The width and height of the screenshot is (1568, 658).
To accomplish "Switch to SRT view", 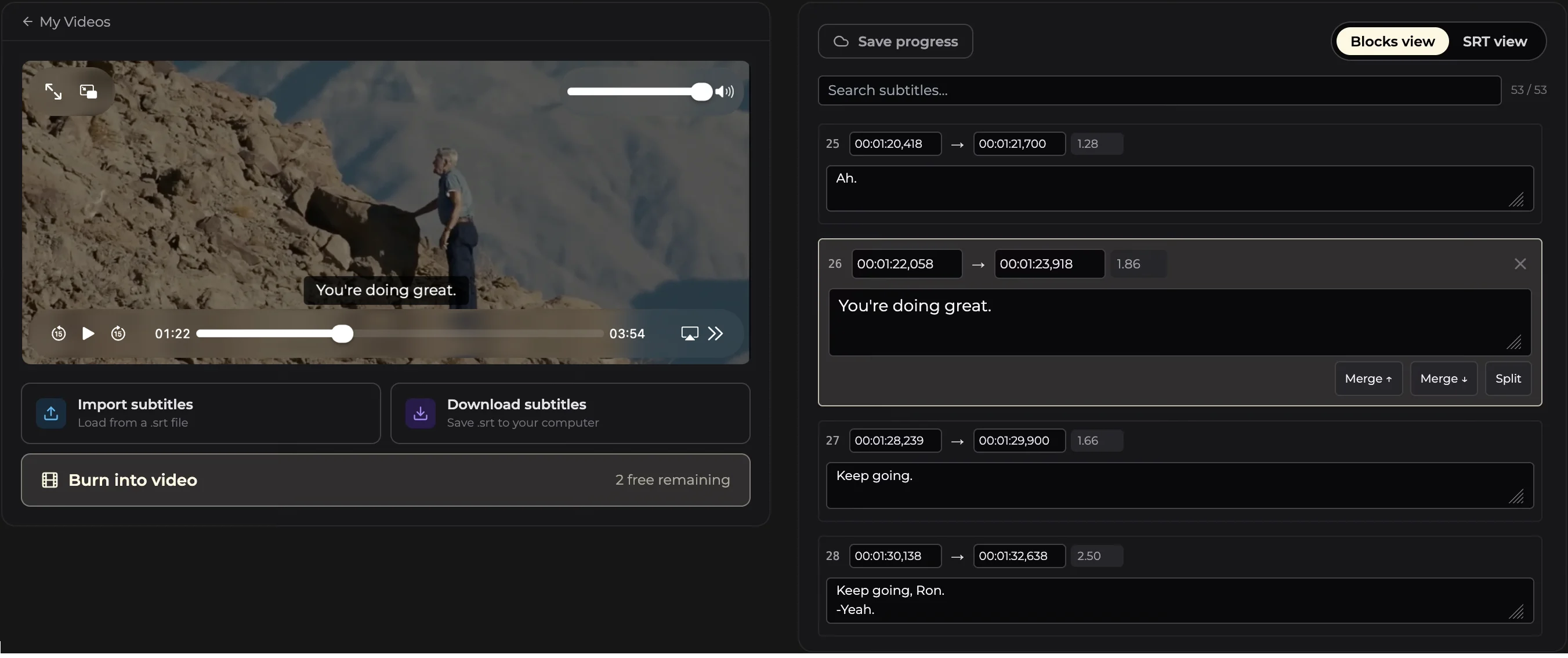I will click(1495, 41).
